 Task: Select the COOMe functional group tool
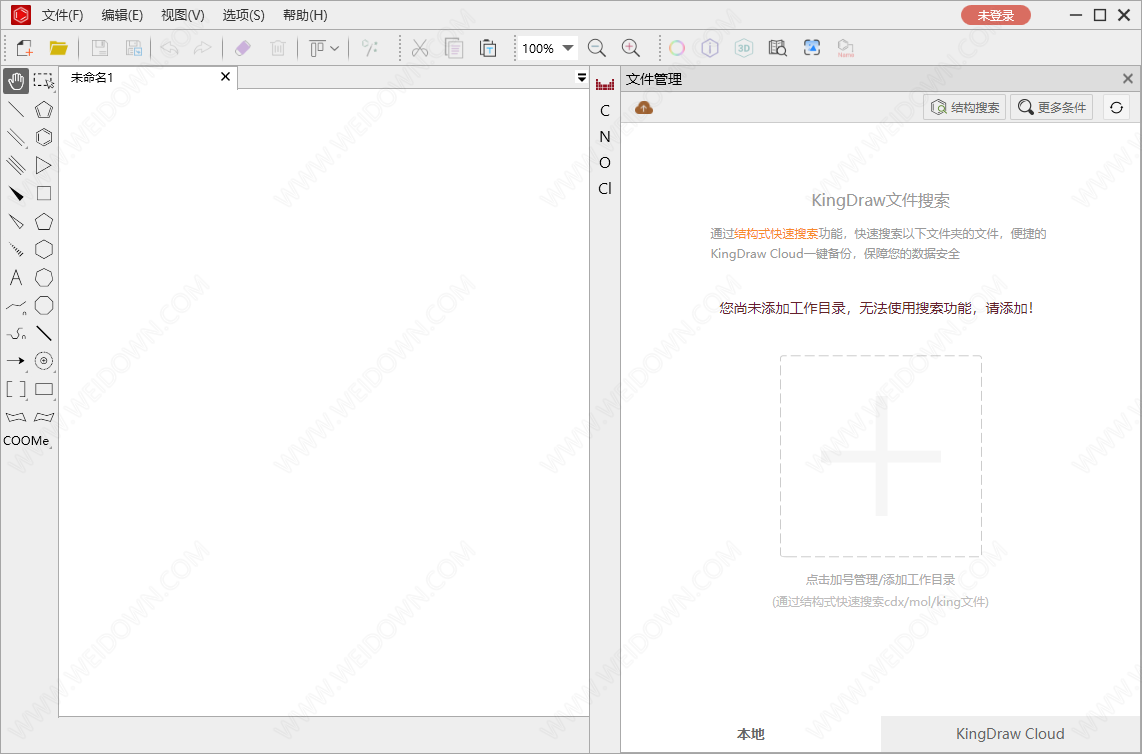coord(26,441)
